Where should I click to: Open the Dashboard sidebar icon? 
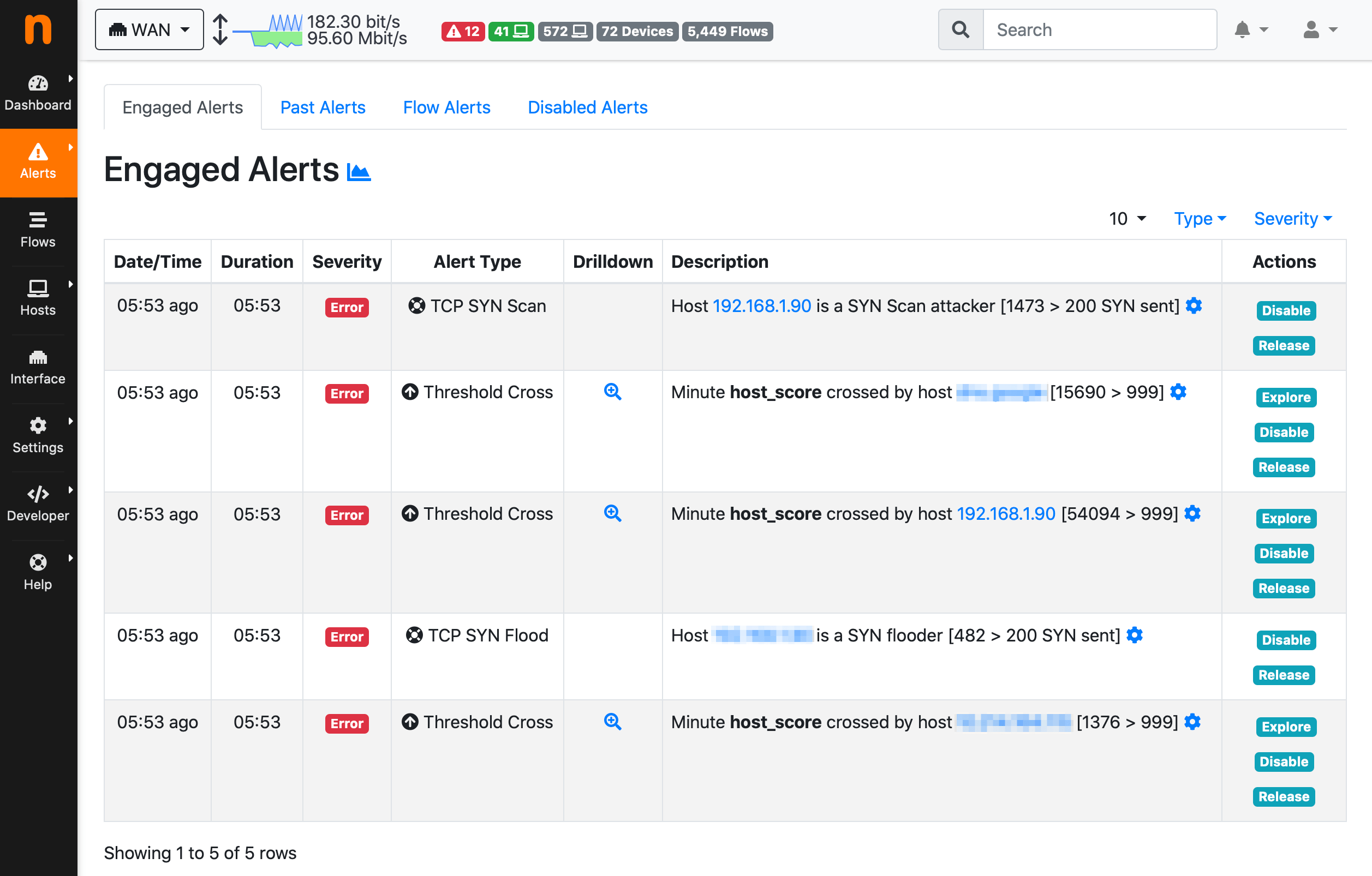click(38, 85)
